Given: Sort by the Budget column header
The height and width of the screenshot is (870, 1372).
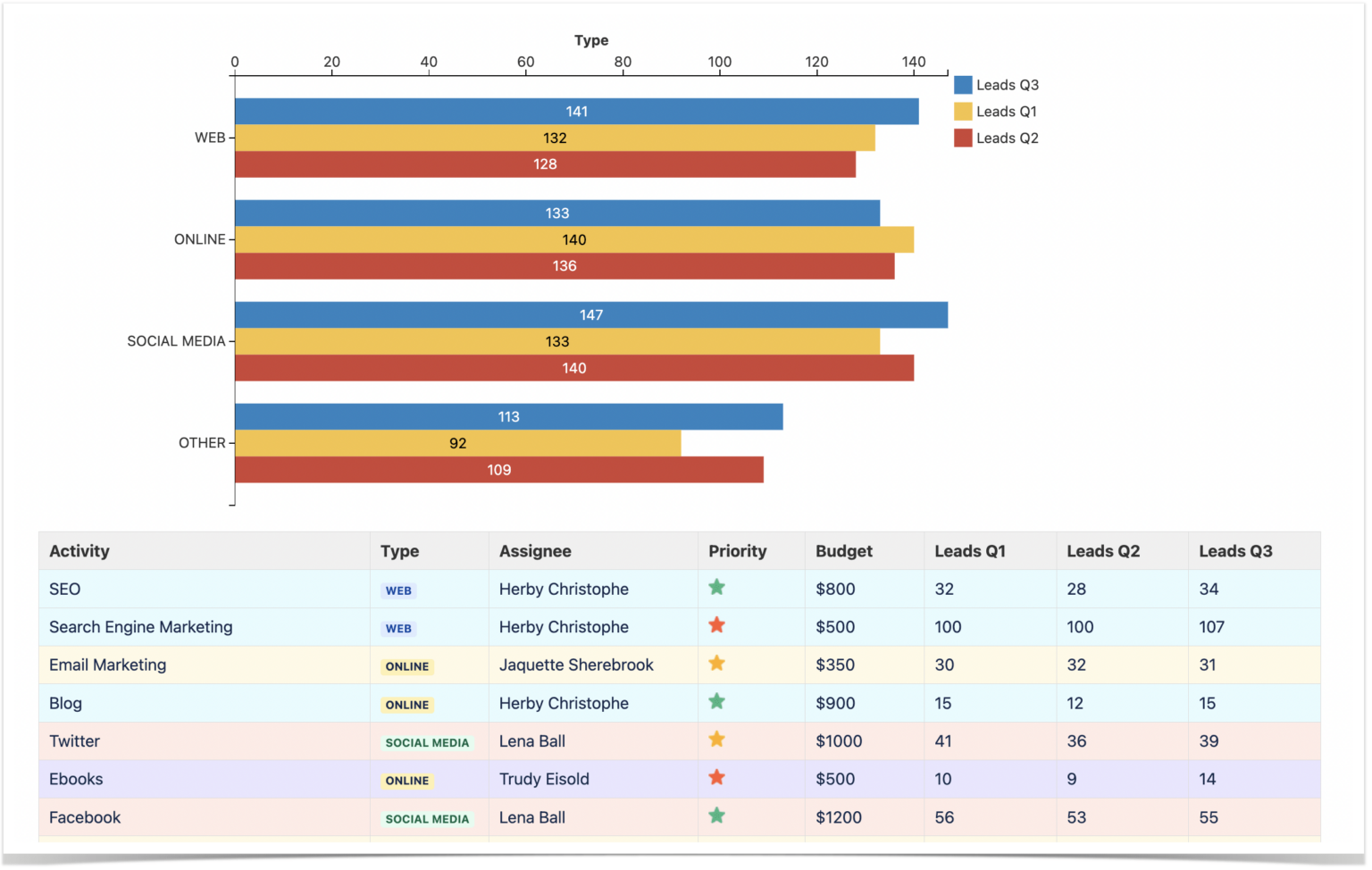Looking at the screenshot, I should tap(843, 551).
